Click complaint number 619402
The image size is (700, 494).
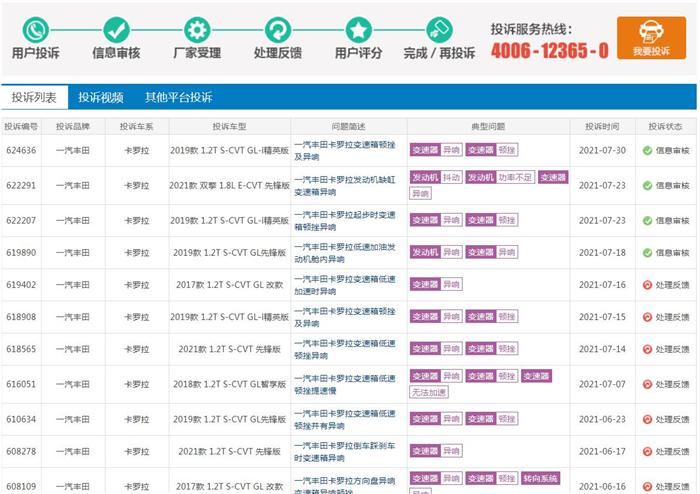tap(21, 285)
